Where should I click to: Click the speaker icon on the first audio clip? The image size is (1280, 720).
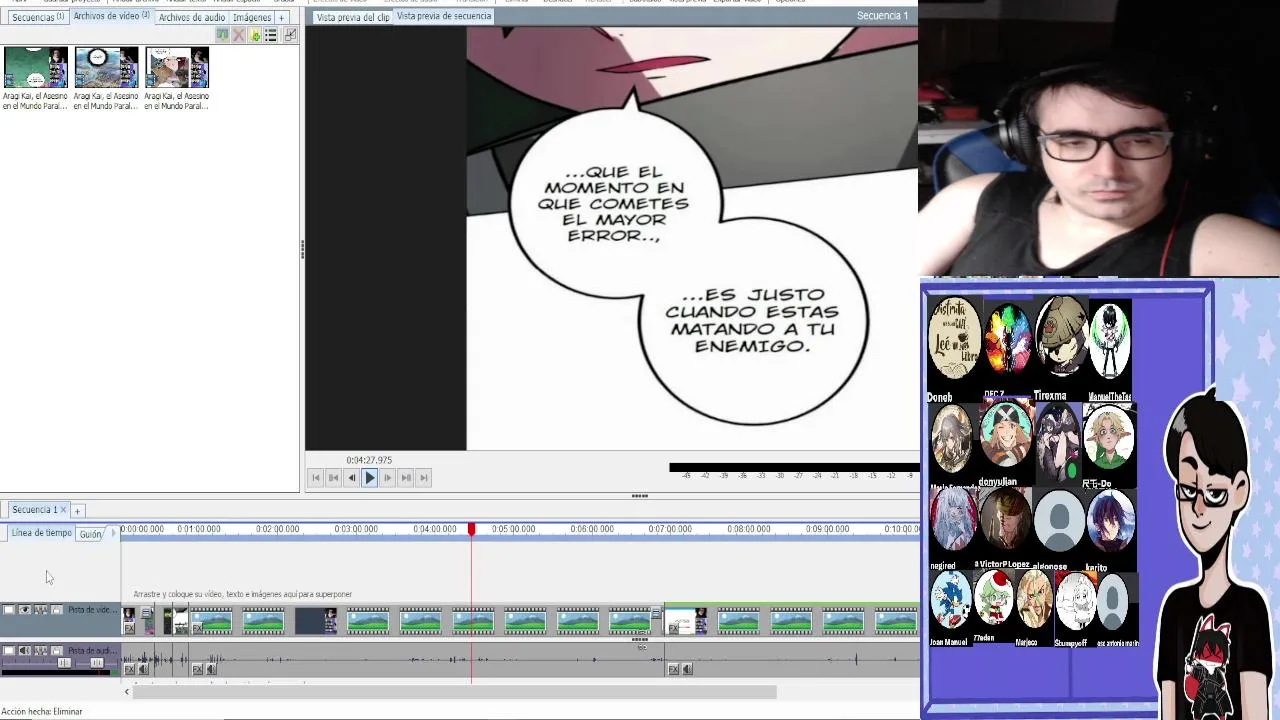[143, 669]
